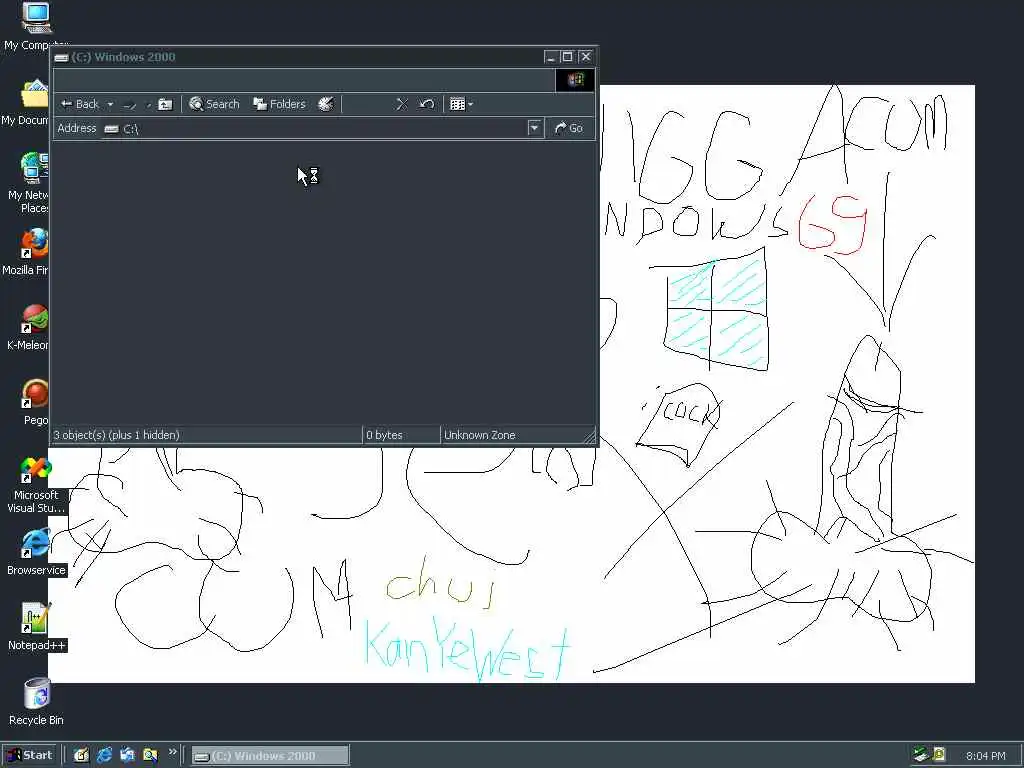This screenshot has width=1024, height=768.
Task: Expand the Address bar dropdown list
Action: pos(534,128)
